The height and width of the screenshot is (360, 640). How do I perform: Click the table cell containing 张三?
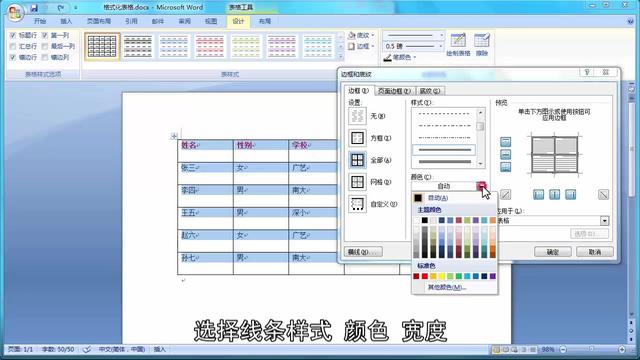pos(205,173)
